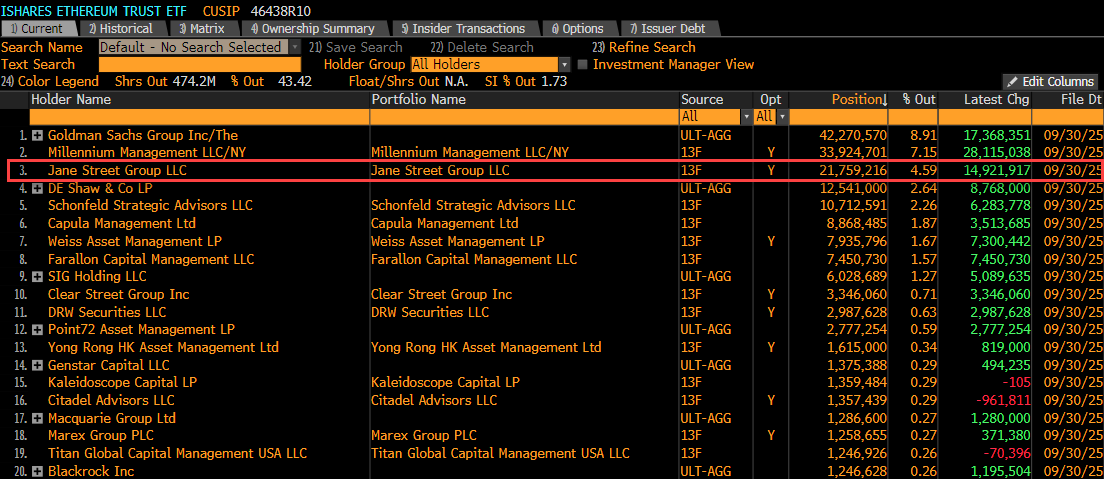The image size is (1104, 479).
Task: Go to the Insider Transactions tab
Action: (x=463, y=29)
